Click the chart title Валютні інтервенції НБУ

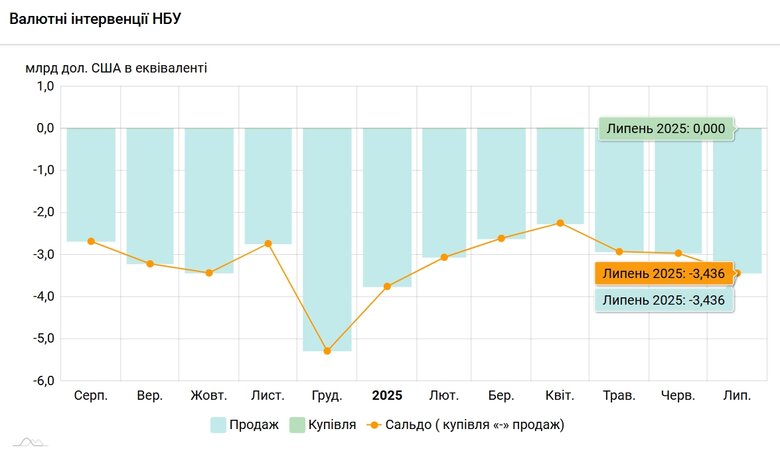(96, 19)
